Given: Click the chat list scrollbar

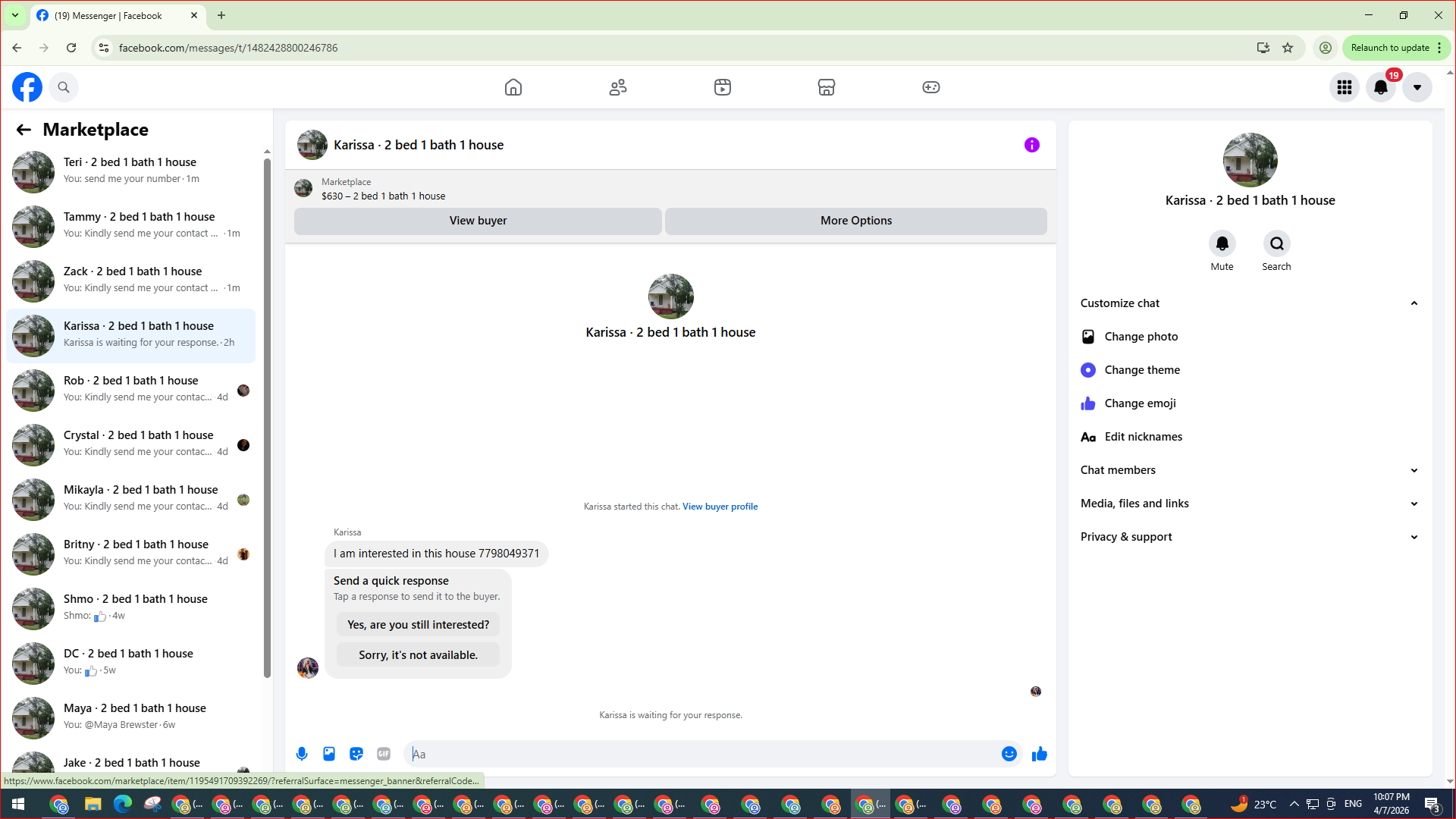Looking at the screenshot, I should click(267, 417).
